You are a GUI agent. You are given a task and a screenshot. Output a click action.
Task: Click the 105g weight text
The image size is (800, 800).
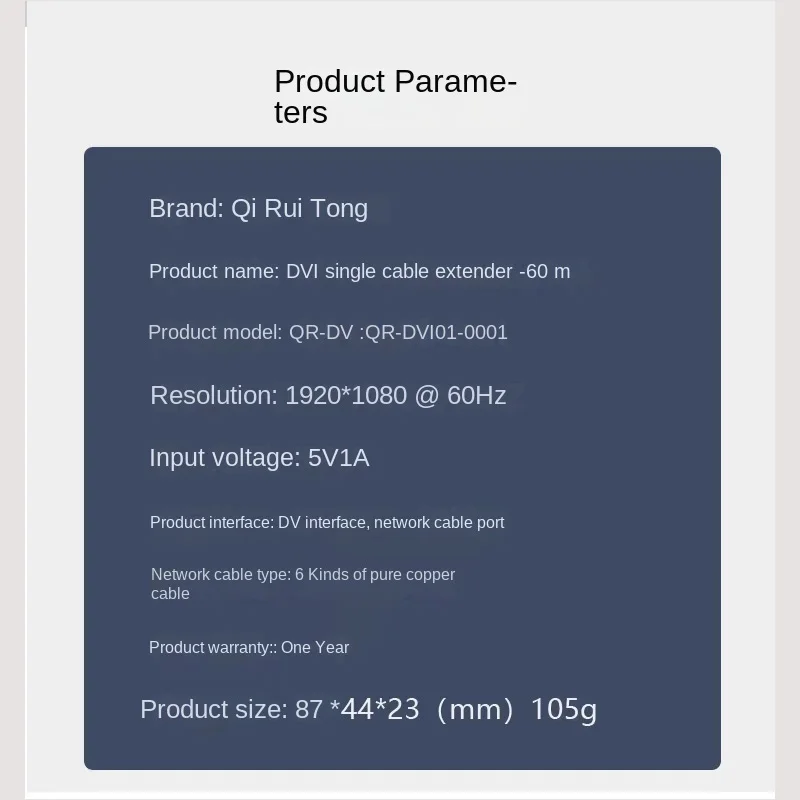tap(564, 709)
